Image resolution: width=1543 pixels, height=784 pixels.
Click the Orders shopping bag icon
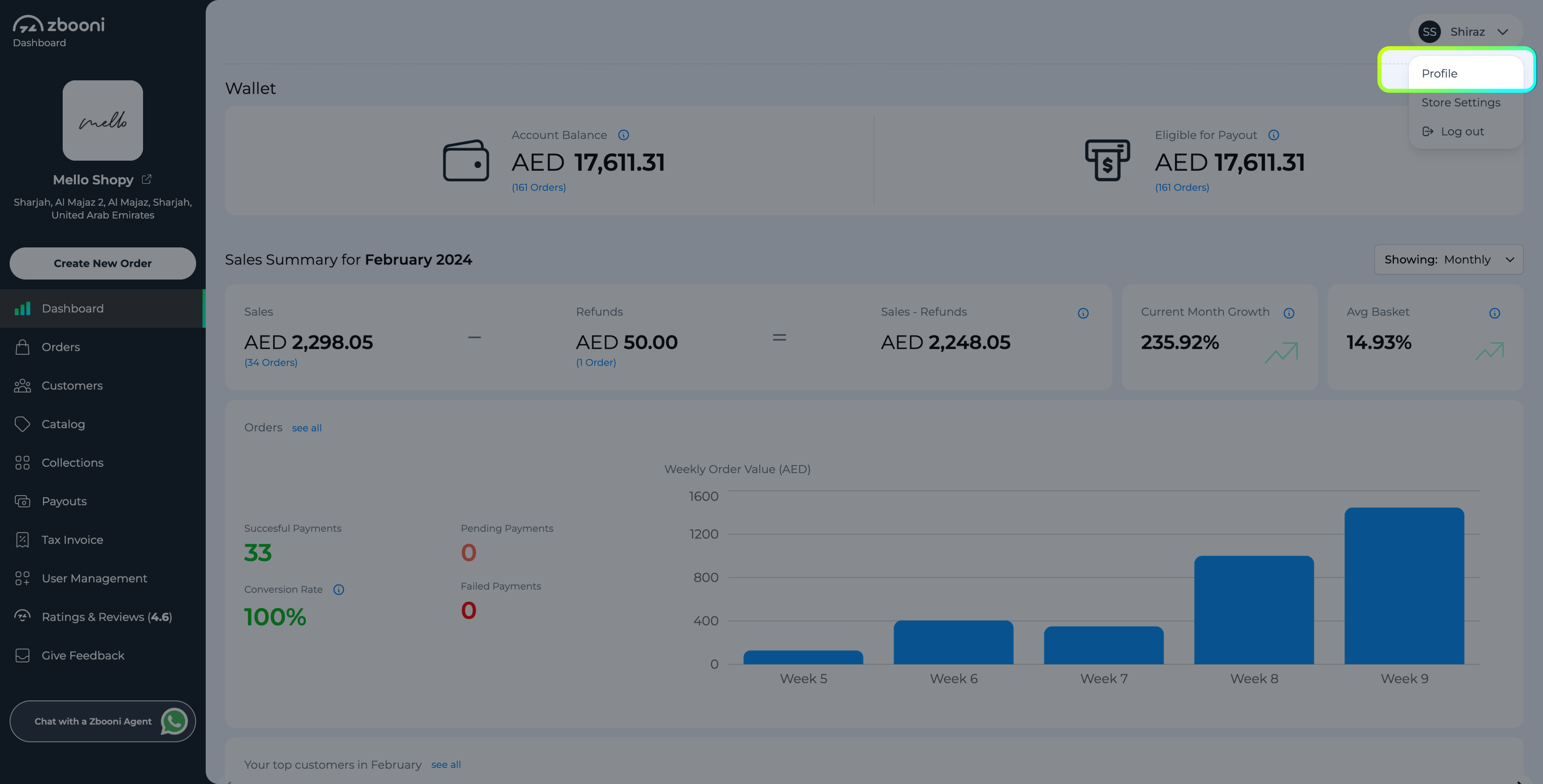22,347
